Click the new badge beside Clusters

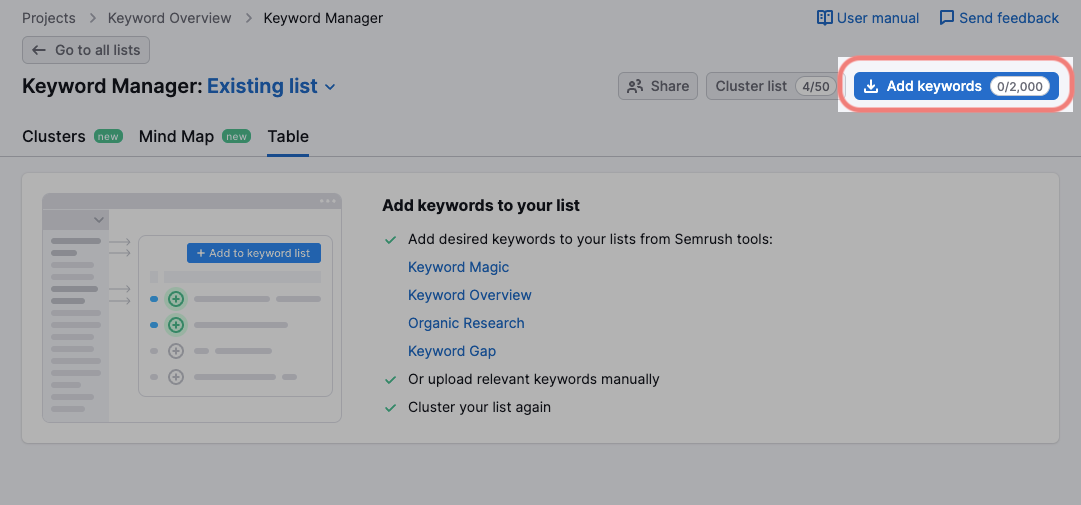pos(108,136)
